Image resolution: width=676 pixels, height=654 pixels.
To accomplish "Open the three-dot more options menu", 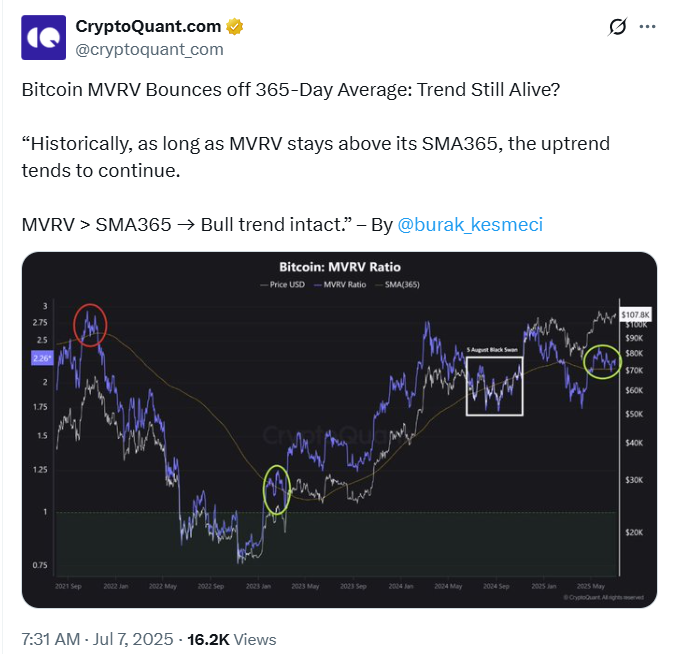I will (648, 27).
